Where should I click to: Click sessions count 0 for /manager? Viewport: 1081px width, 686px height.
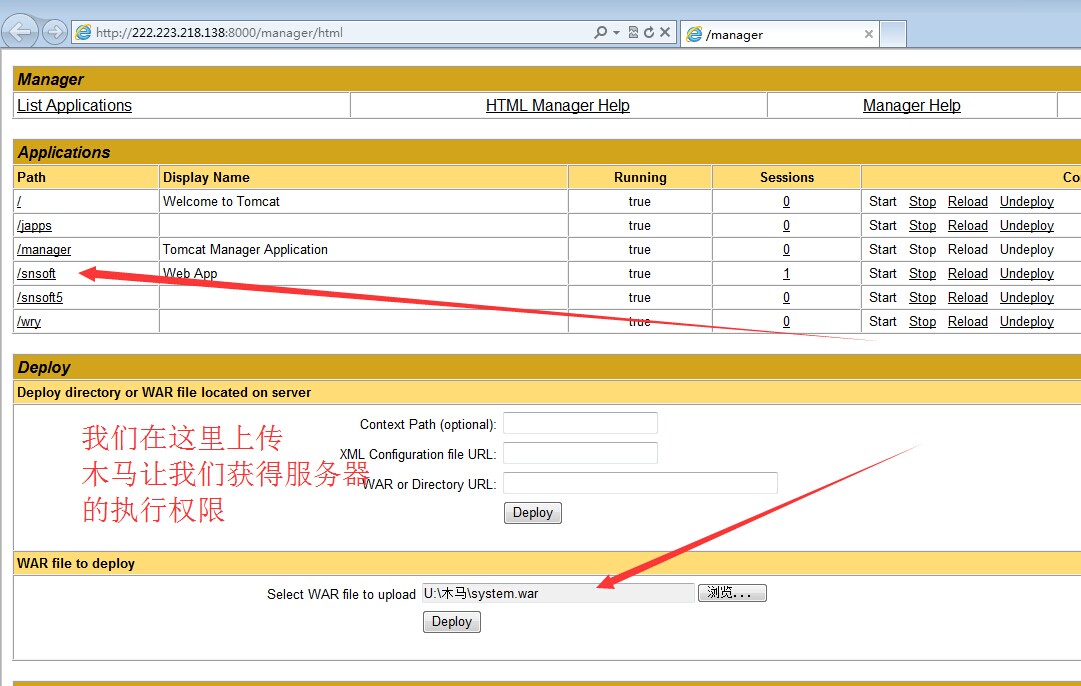(x=786, y=250)
